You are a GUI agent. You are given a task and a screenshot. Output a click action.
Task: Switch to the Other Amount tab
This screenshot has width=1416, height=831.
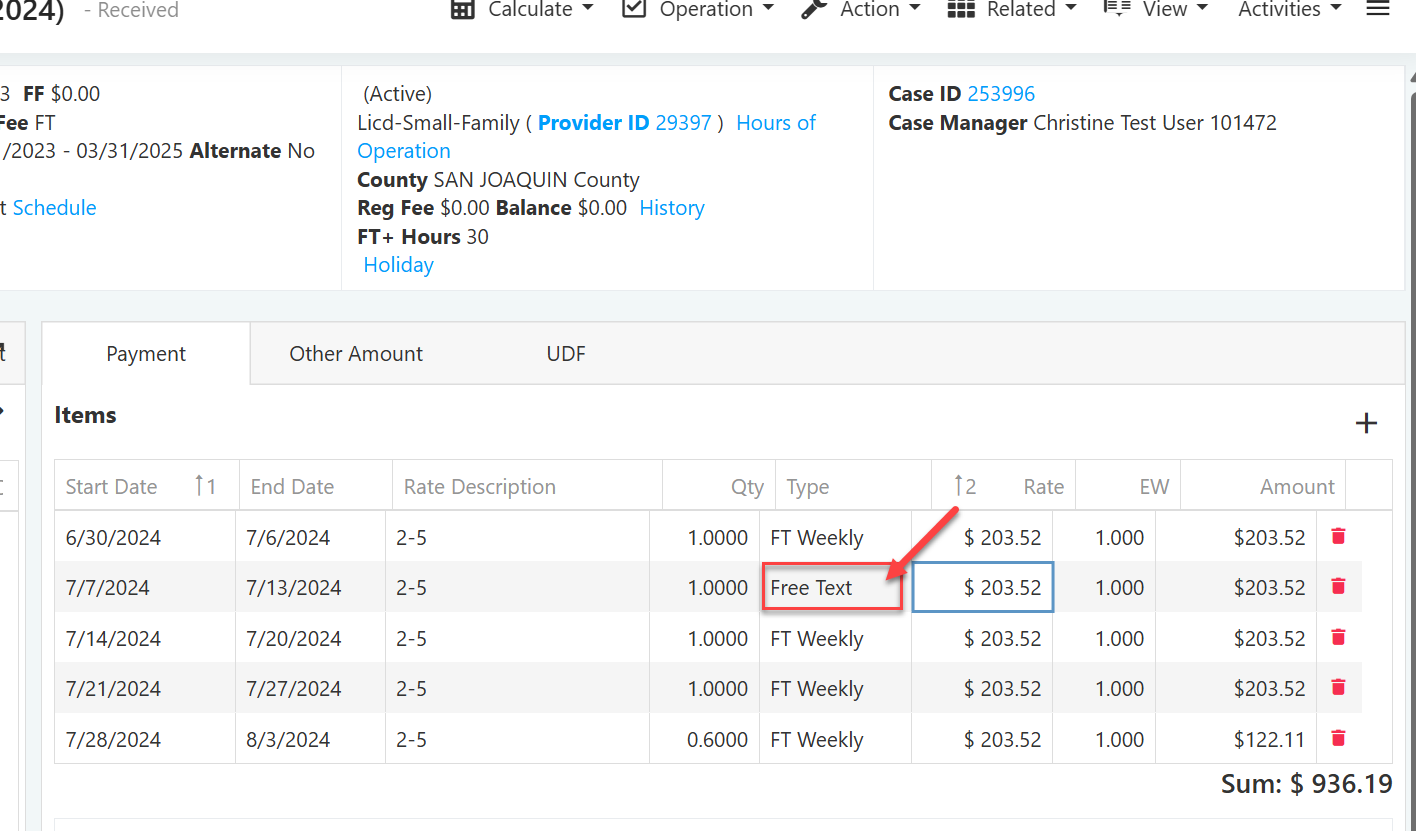point(355,353)
